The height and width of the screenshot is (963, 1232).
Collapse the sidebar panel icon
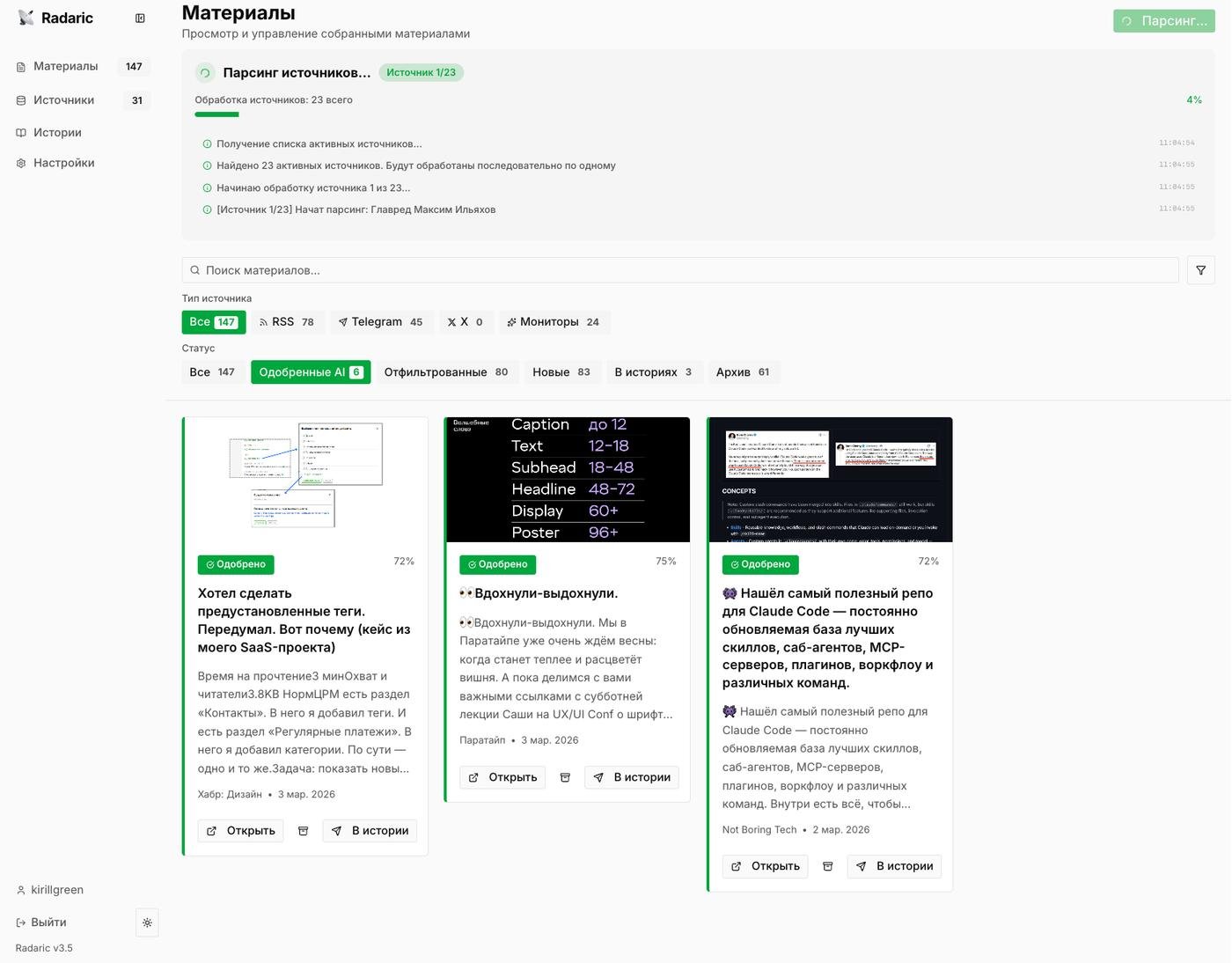(x=140, y=18)
